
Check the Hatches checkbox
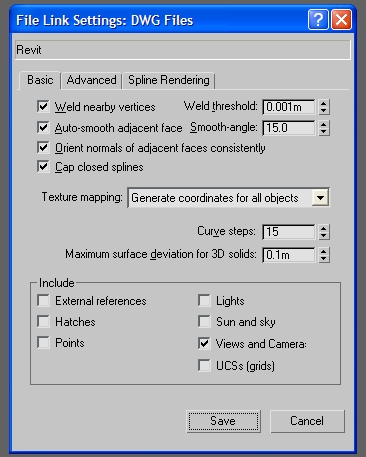tap(43, 321)
